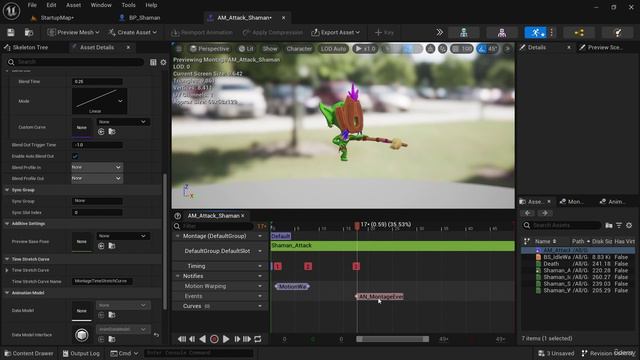Play the montage forward
This screenshot has width=640, height=360.
[x=226, y=339]
